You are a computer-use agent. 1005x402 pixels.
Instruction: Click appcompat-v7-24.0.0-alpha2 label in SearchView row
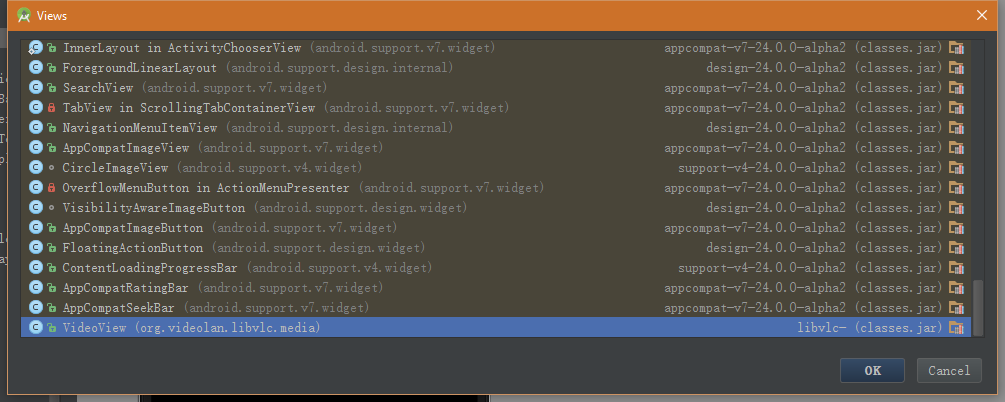point(755,88)
